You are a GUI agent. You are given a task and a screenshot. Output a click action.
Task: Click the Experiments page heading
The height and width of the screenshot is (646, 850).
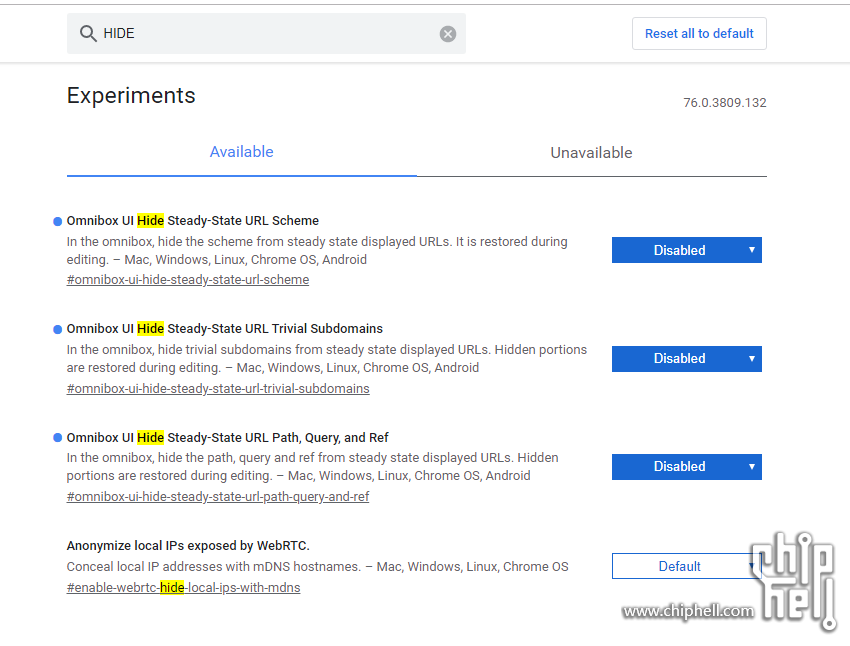coord(131,95)
